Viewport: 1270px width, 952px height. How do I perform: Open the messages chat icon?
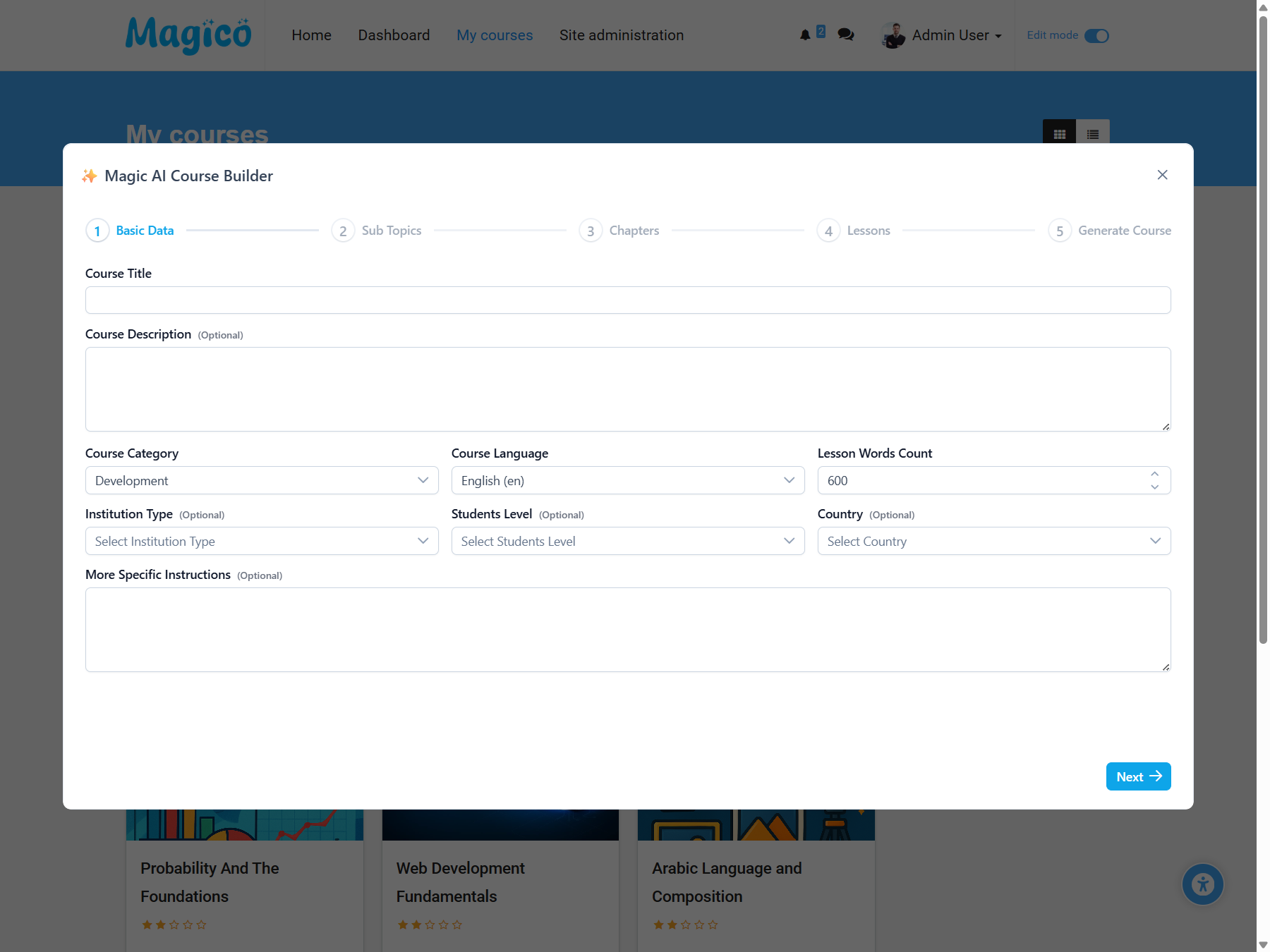(x=845, y=35)
